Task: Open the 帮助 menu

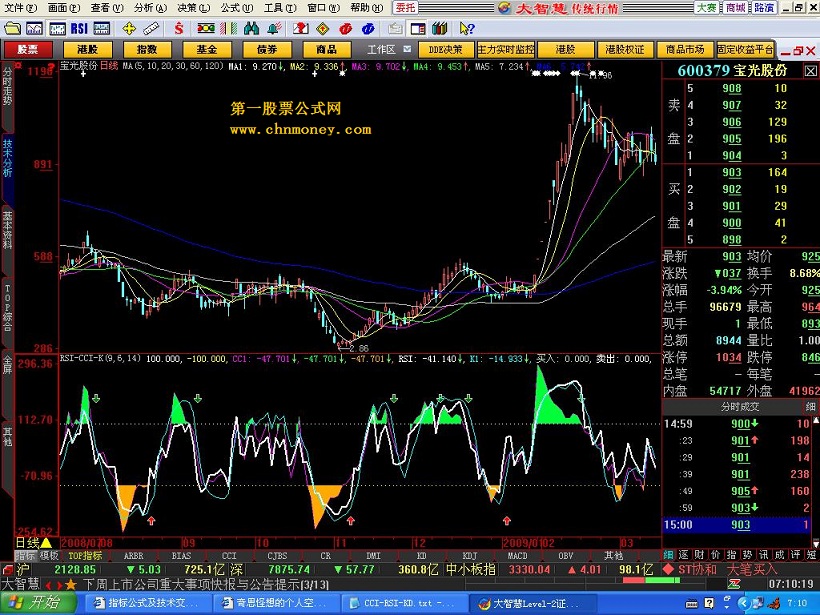Action: pyautogui.click(x=366, y=8)
